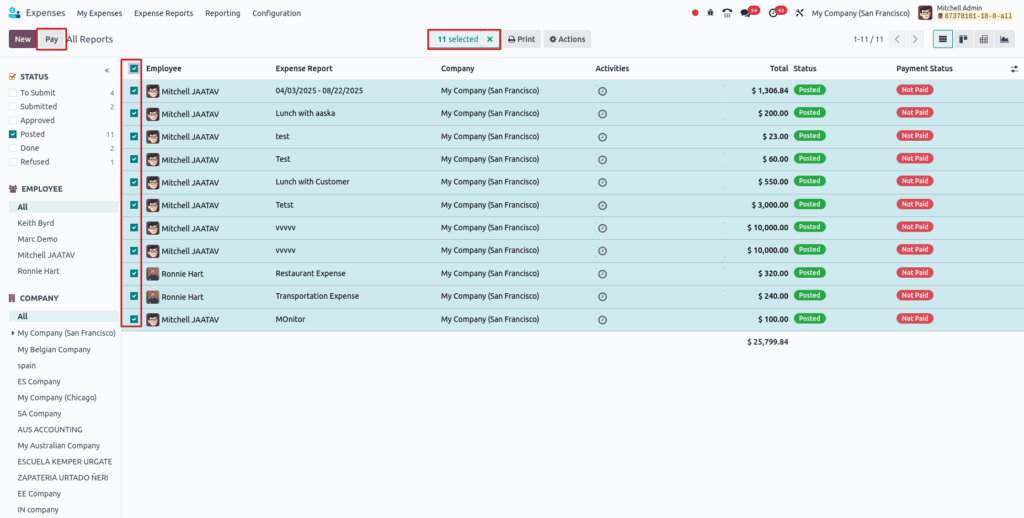Screen dimensions: 1024x518
Task: Expand My Company (San Francisco) tree item
Action: 12,333
